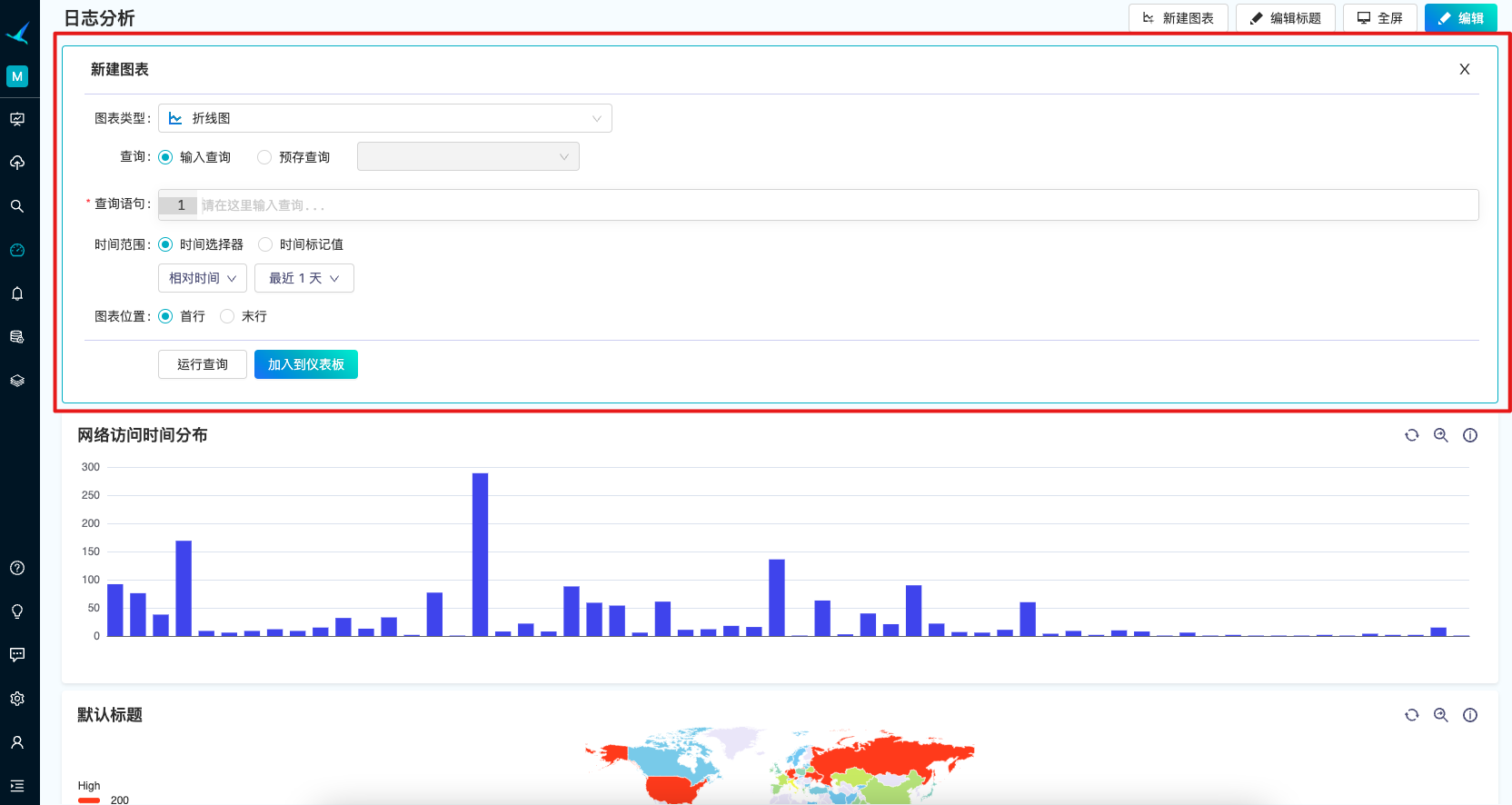Click the 加入到仪表板 button
The height and width of the screenshot is (805, 1512).
pyautogui.click(x=306, y=364)
